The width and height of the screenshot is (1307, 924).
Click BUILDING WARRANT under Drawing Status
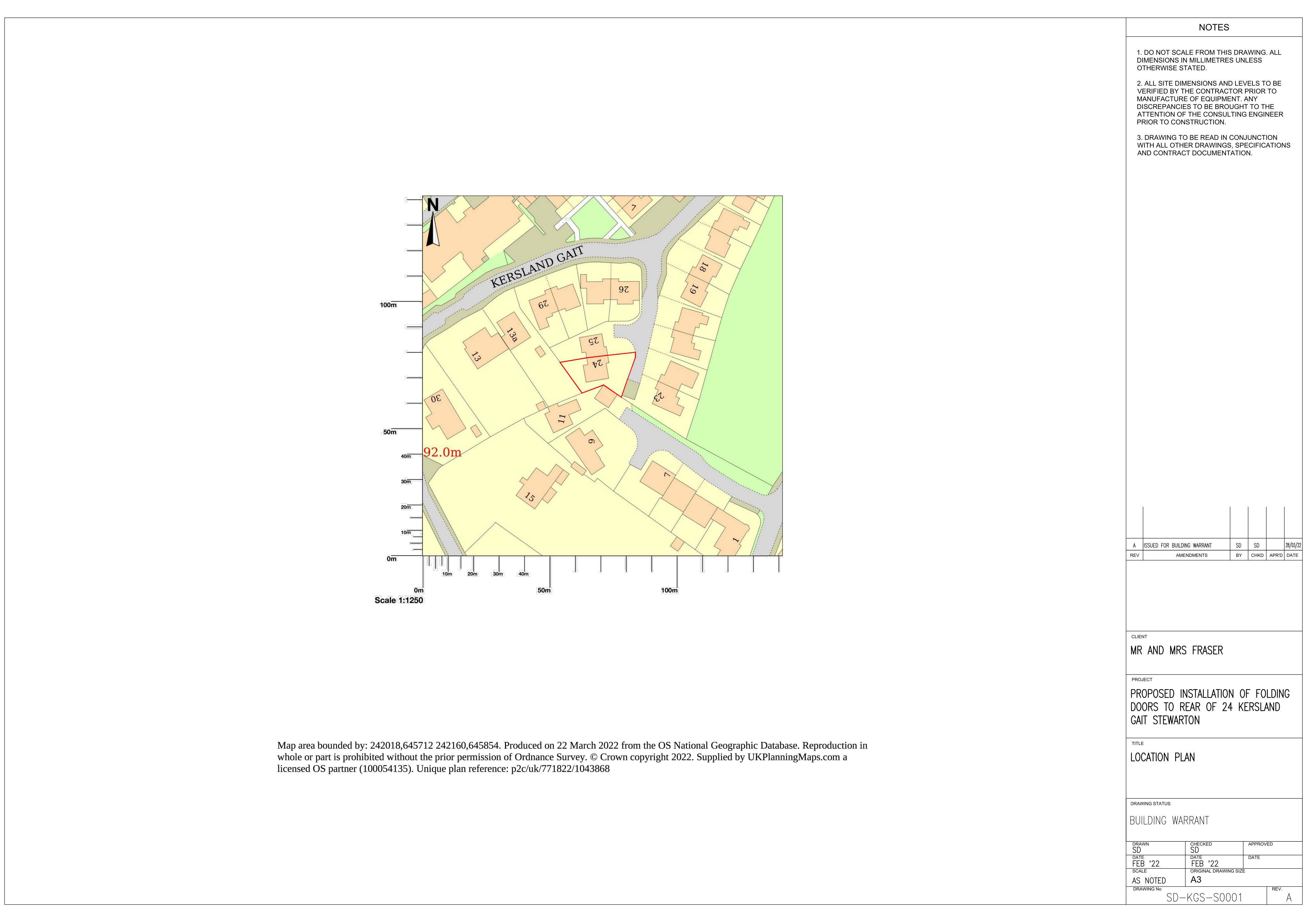(1169, 820)
